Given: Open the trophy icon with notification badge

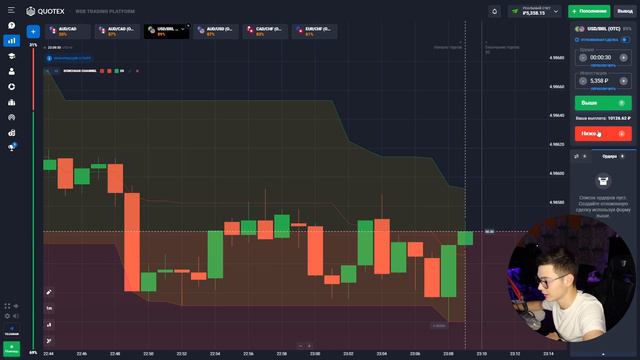Looking at the screenshot, I should coord(12,147).
